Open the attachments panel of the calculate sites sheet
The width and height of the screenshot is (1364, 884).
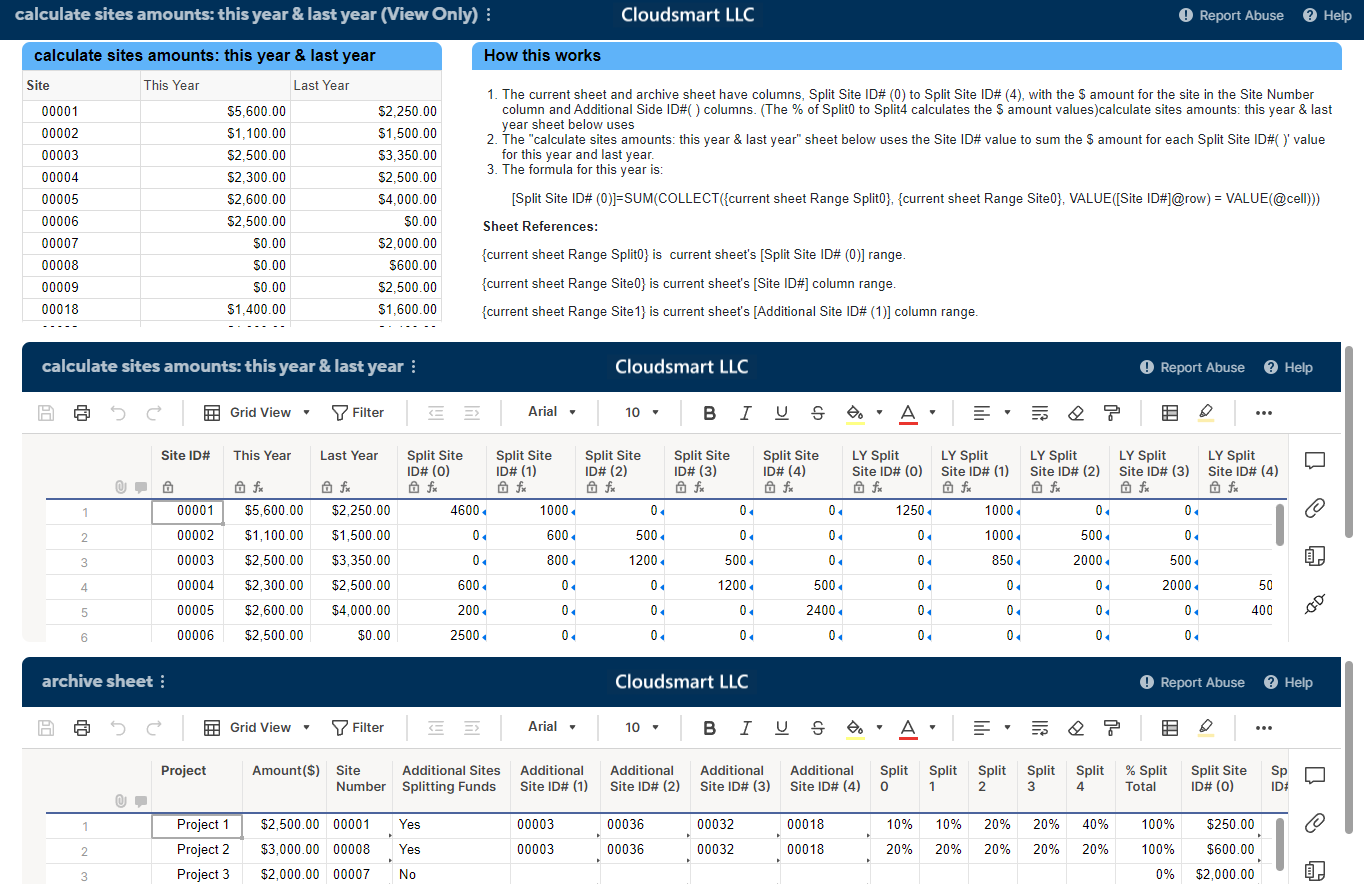(x=1315, y=508)
